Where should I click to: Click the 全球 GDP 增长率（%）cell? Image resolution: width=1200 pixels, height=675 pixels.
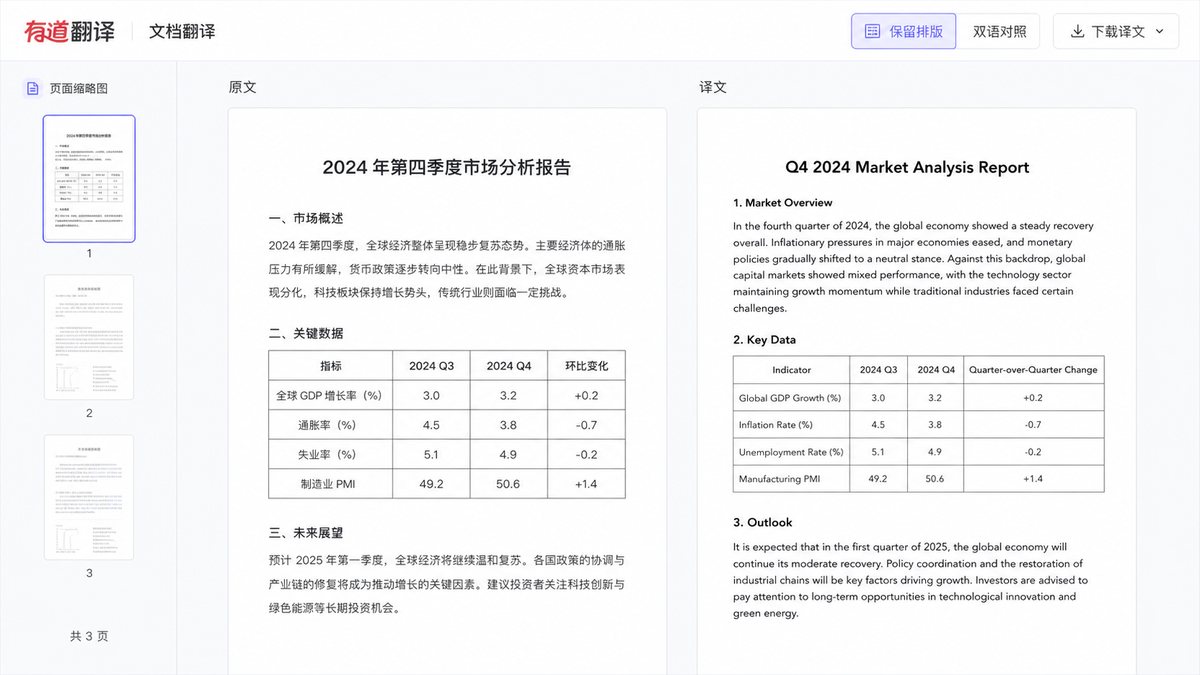click(331, 396)
